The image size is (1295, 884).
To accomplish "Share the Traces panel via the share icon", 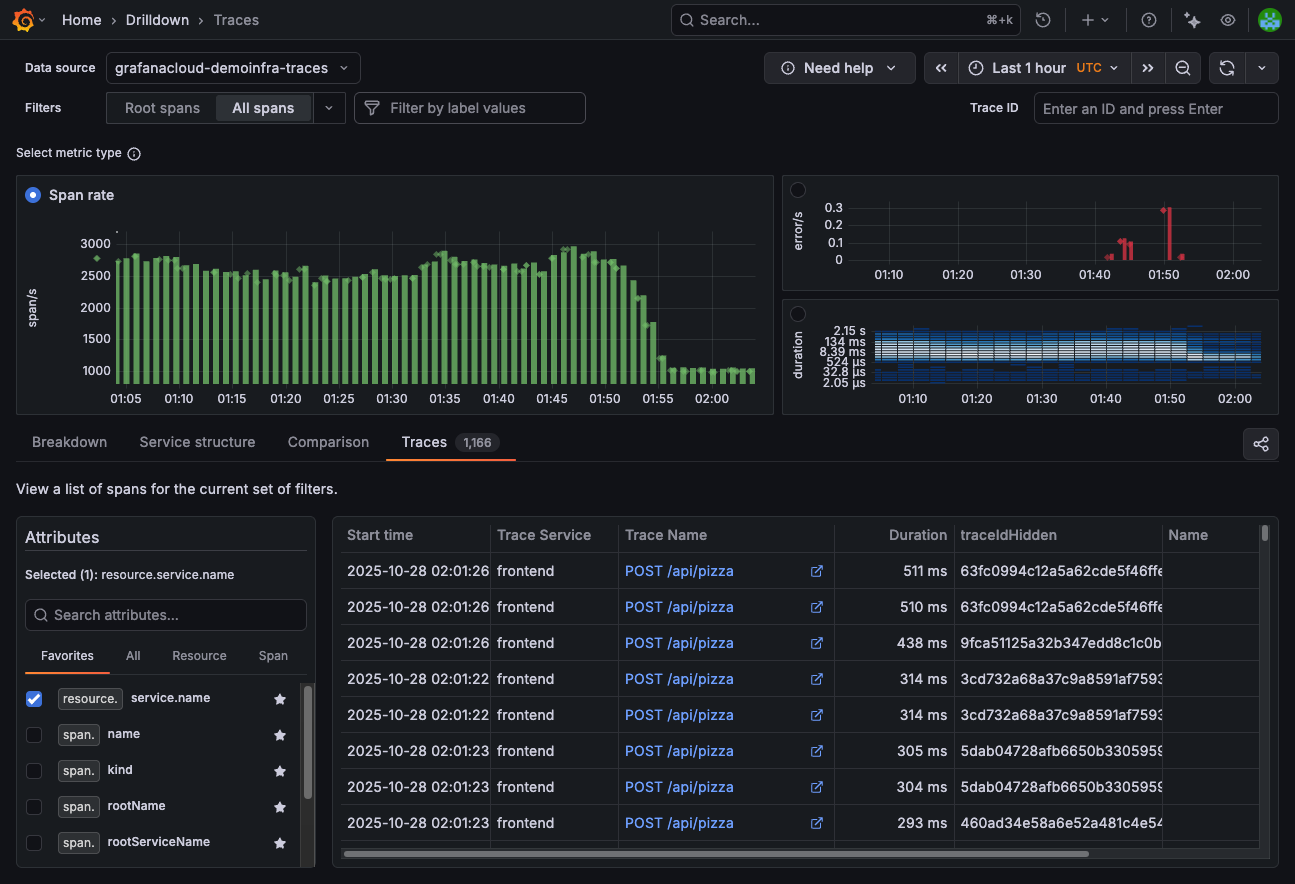I will pyautogui.click(x=1260, y=443).
